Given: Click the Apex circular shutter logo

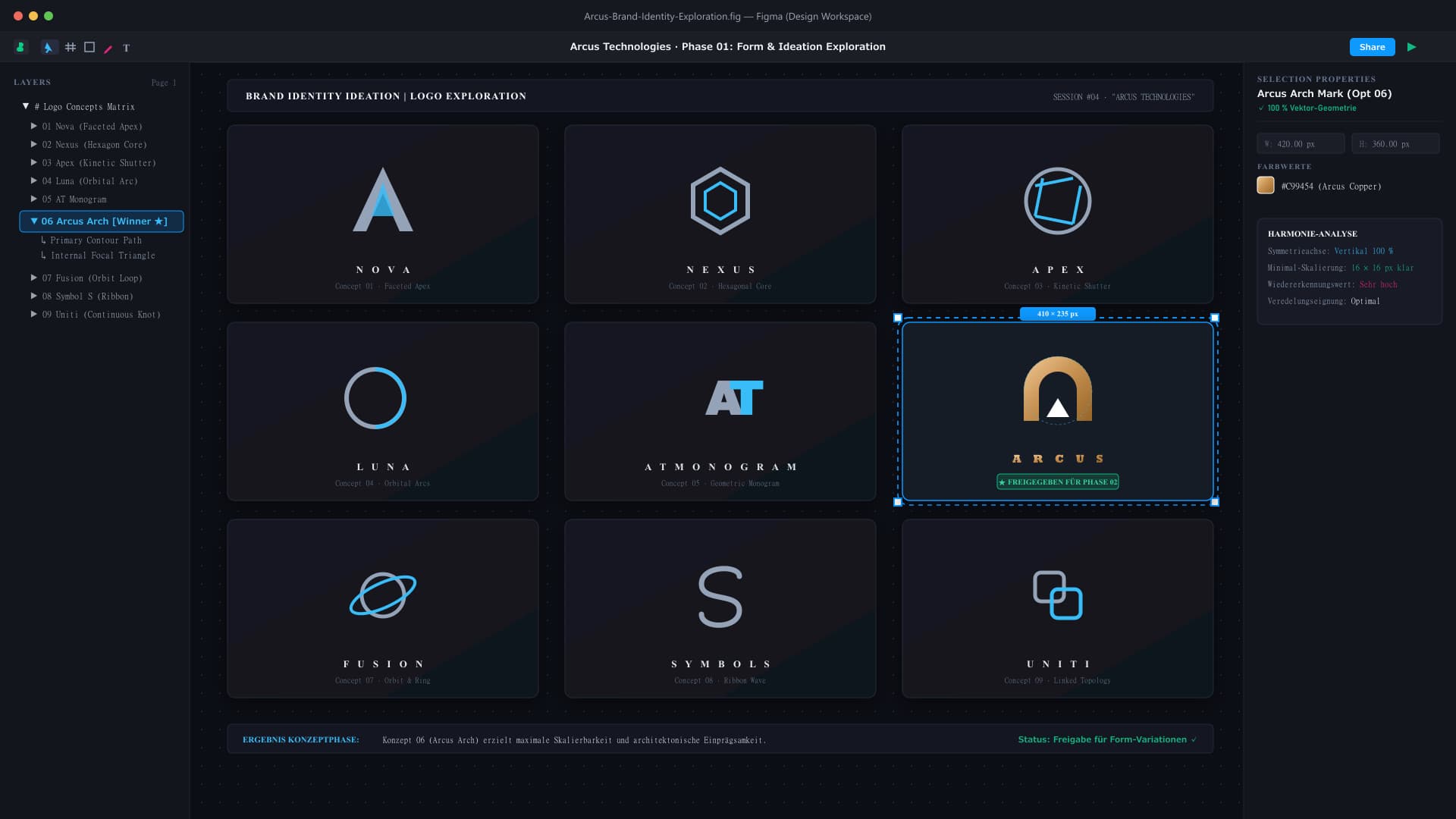Looking at the screenshot, I should click(x=1058, y=201).
